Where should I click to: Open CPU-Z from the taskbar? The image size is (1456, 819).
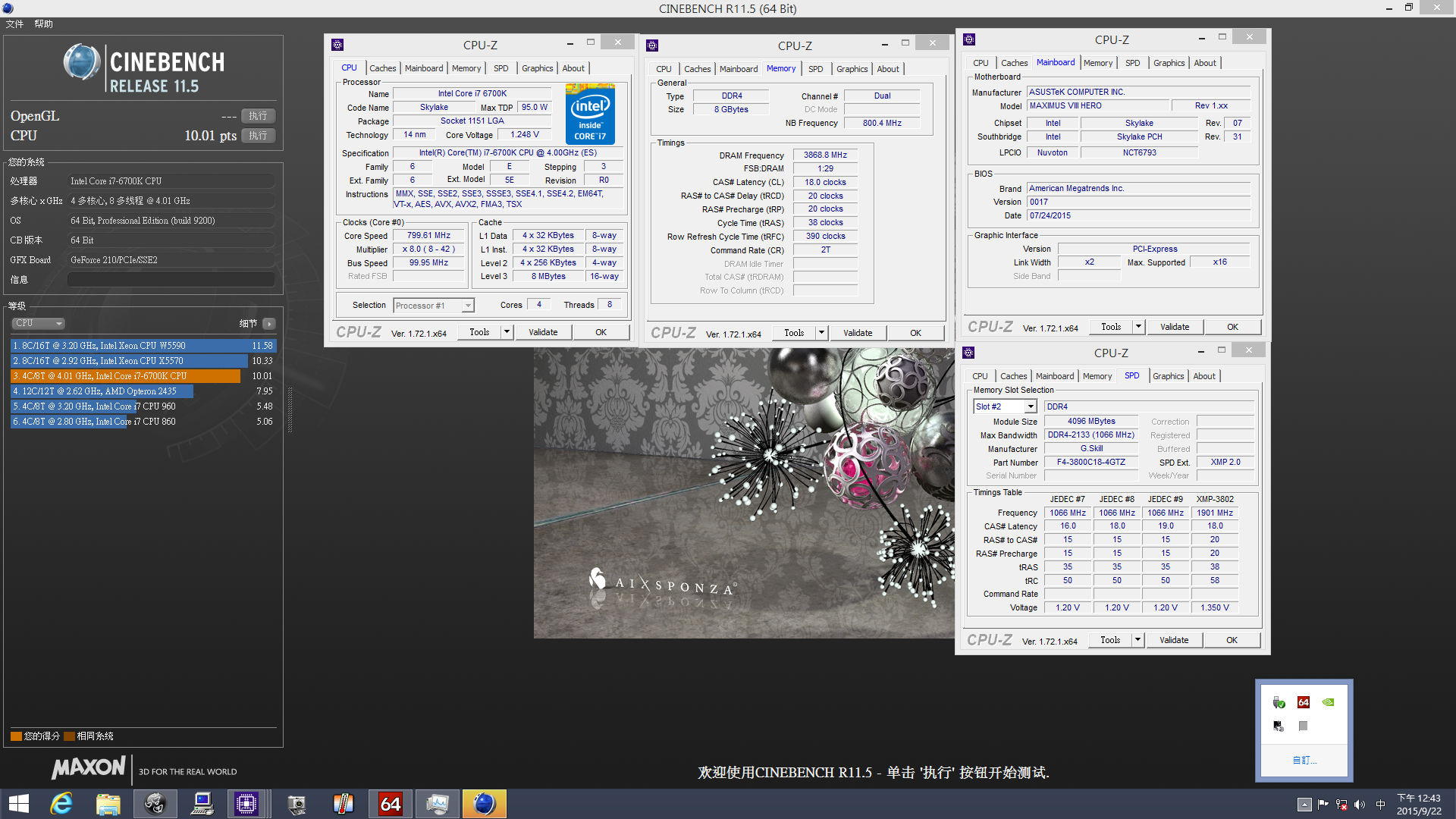click(246, 804)
